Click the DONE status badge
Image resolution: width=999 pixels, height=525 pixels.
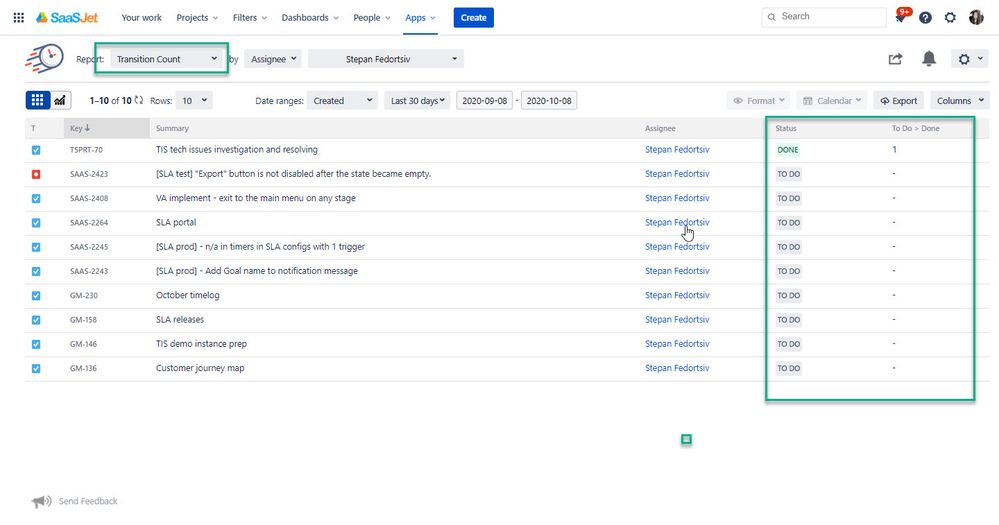pos(787,150)
